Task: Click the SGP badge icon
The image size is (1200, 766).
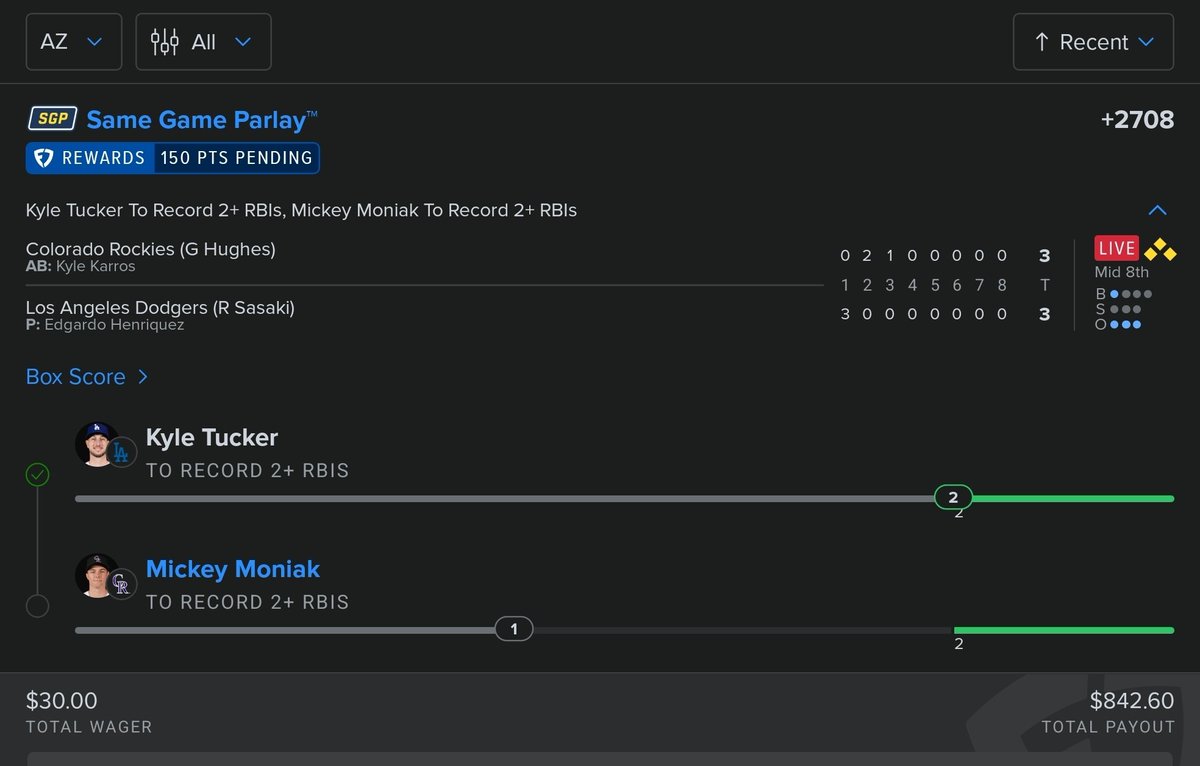Action: pos(51,119)
